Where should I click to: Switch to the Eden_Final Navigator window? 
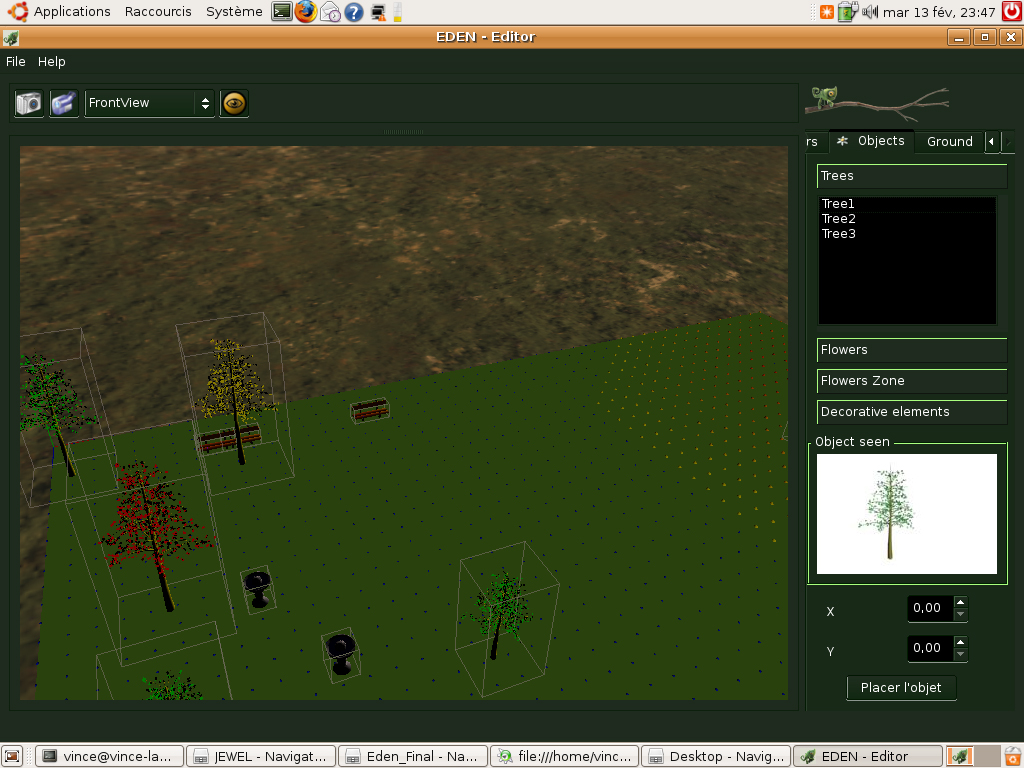pyautogui.click(x=413, y=756)
